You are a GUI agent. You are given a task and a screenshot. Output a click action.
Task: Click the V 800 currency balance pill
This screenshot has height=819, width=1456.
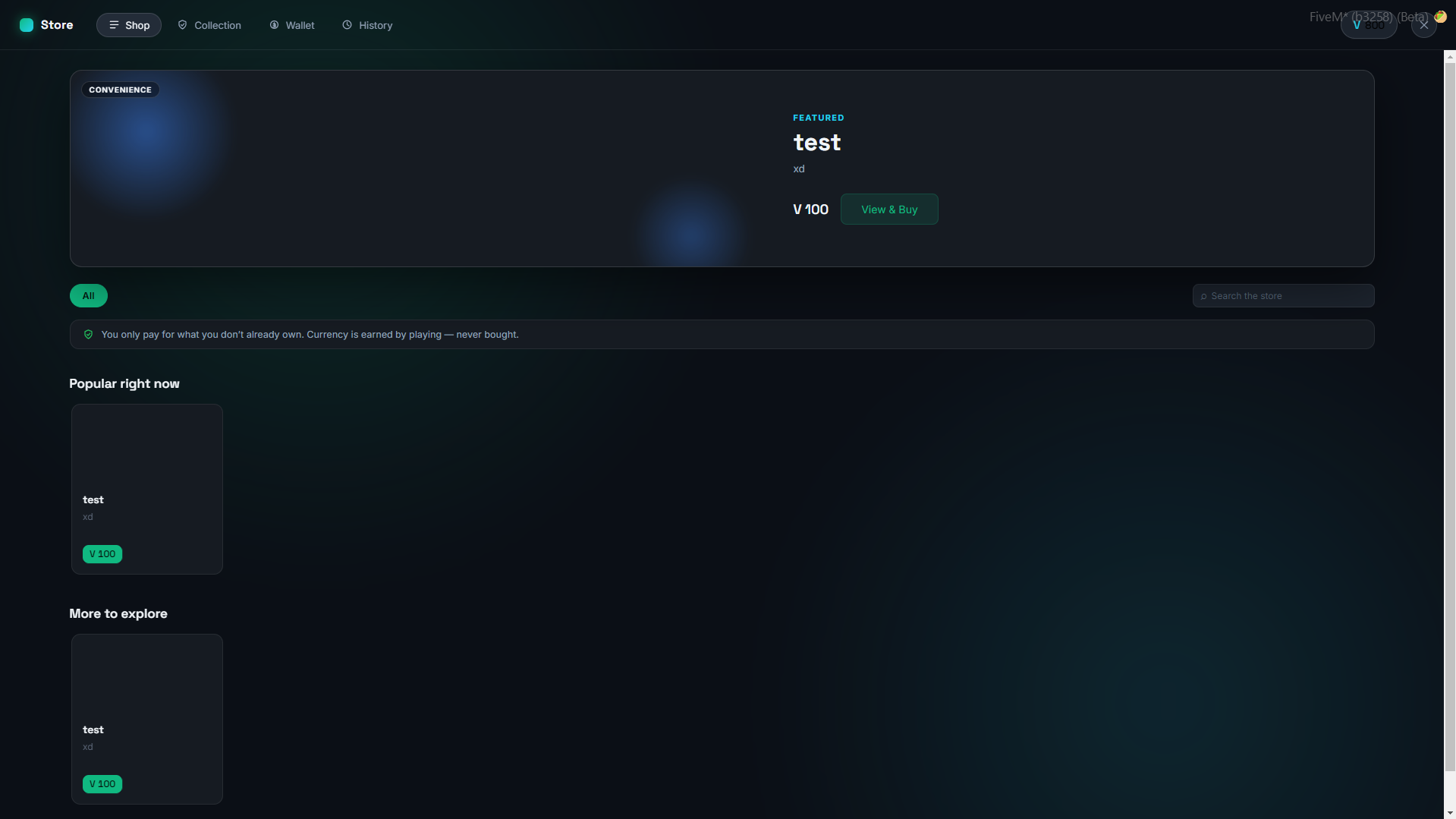click(1369, 25)
